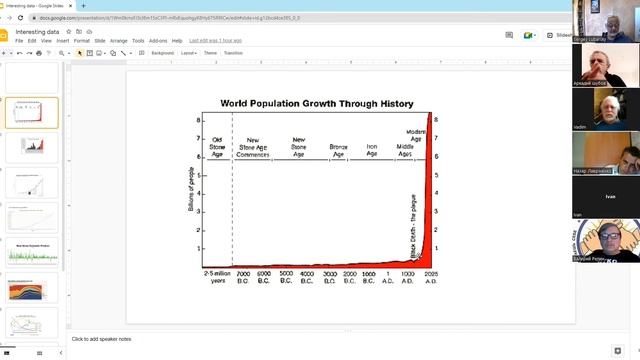The height and width of the screenshot is (360, 640).
Task: Select the green oscillating line chart thumbnail
Action: pyautogui.click(x=32, y=253)
